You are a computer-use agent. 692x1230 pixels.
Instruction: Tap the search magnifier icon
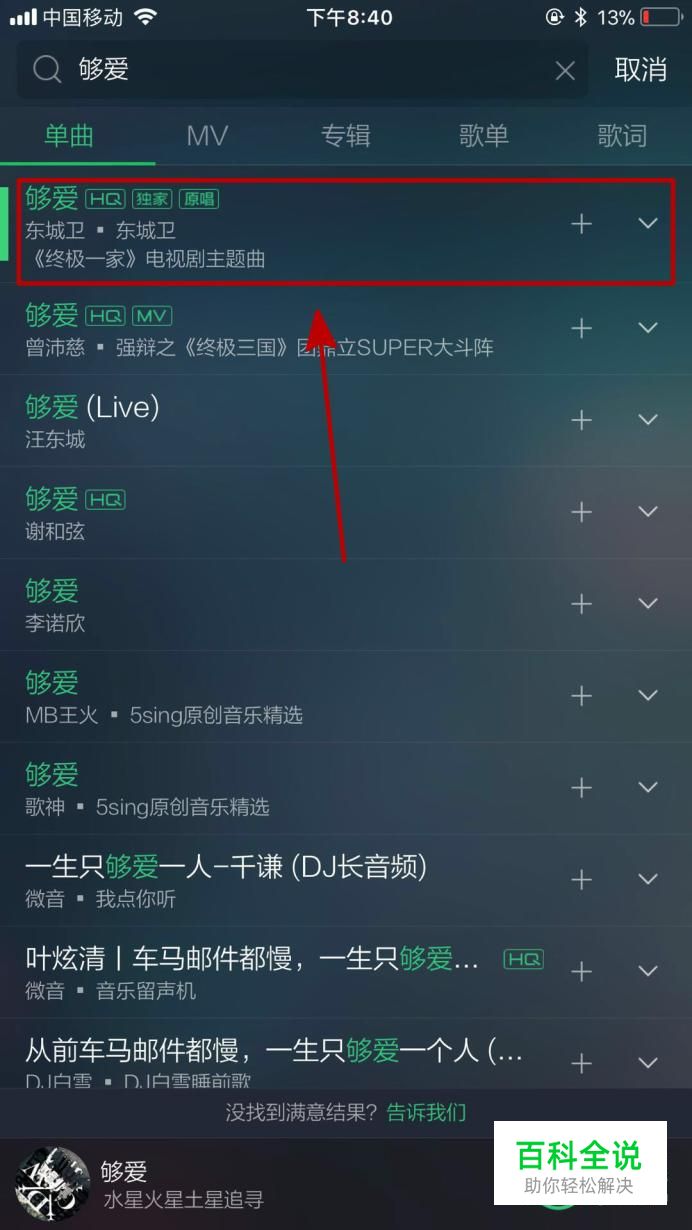tap(47, 69)
